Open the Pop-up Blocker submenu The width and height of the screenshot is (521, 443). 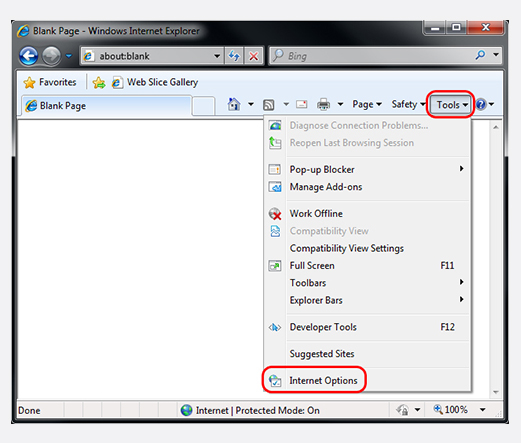tap(367, 169)
